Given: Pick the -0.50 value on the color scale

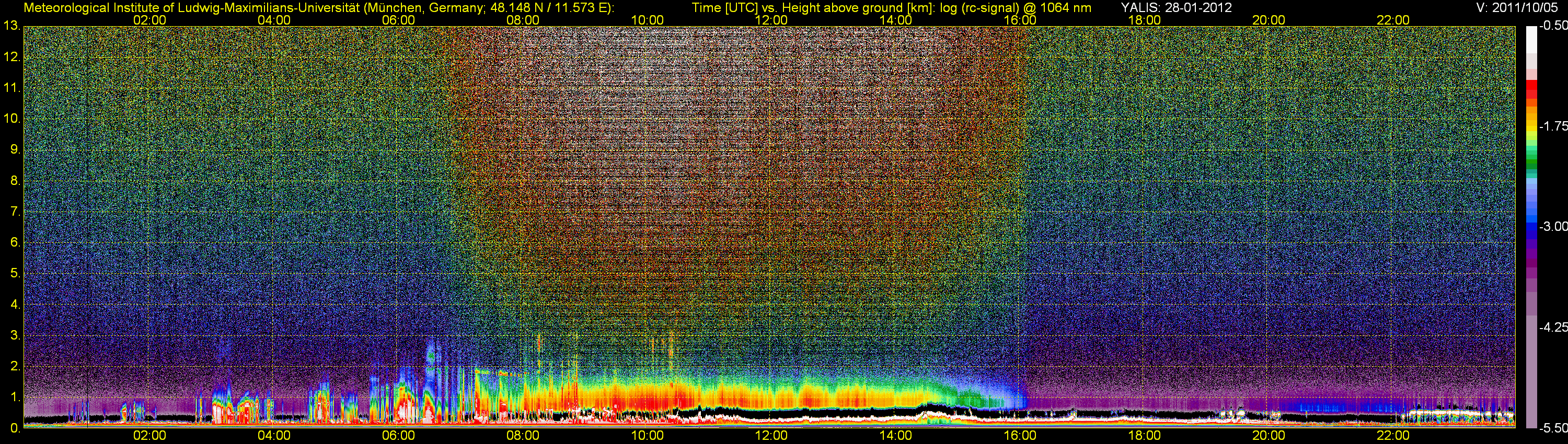Looking at the screenshot, I should pos(1553,26).
